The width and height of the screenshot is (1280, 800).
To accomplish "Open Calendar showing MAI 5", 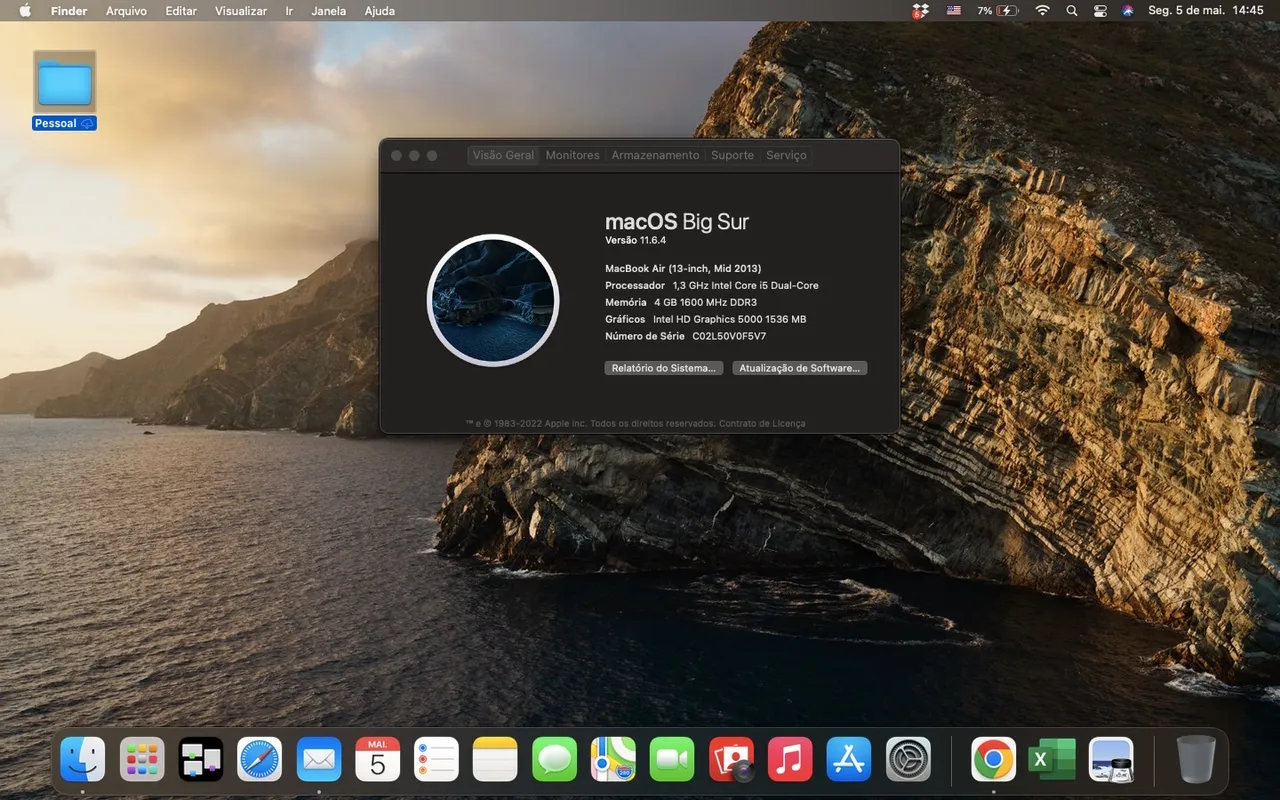I will [378, 759].
